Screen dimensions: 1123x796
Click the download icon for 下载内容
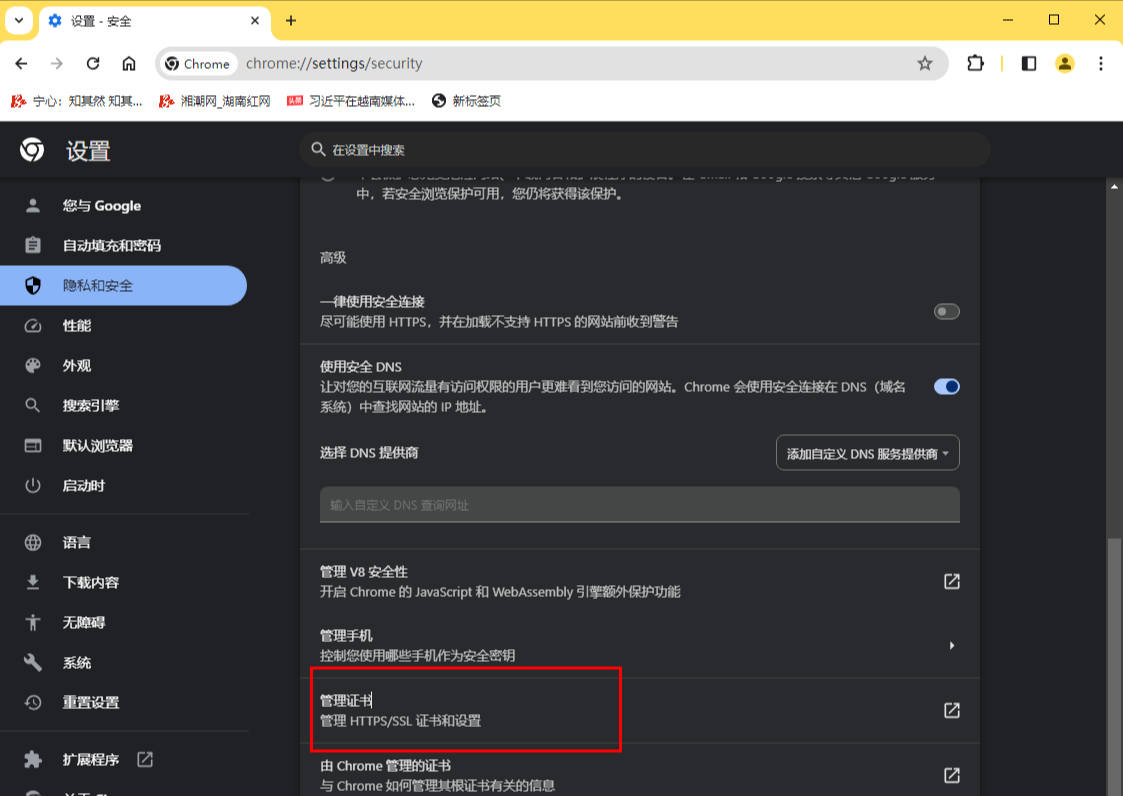click(33, 582)
